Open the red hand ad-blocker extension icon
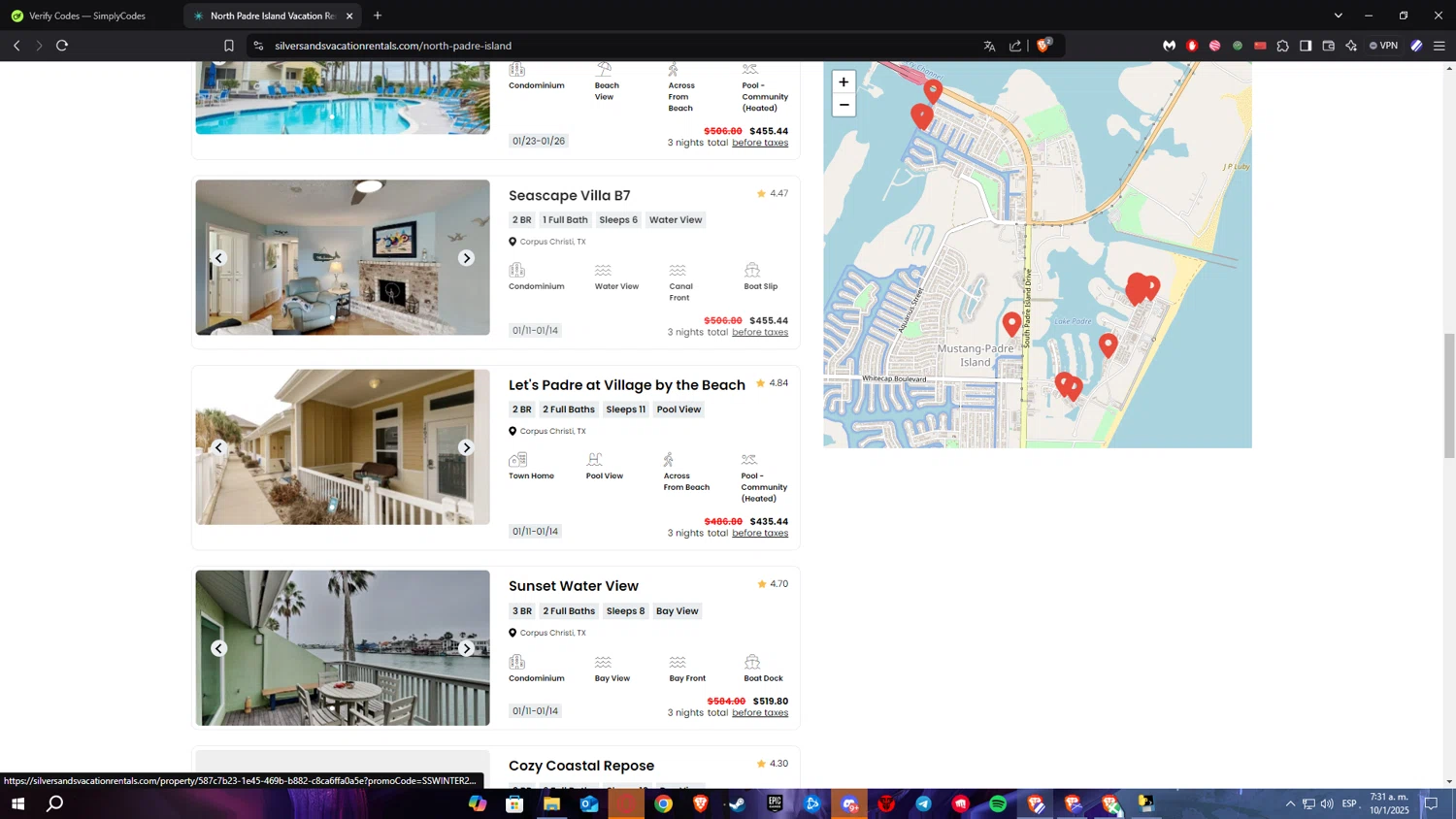The height and width of the screenshot is (819, 1456). pyautogui.click(x=1192, y=46)
